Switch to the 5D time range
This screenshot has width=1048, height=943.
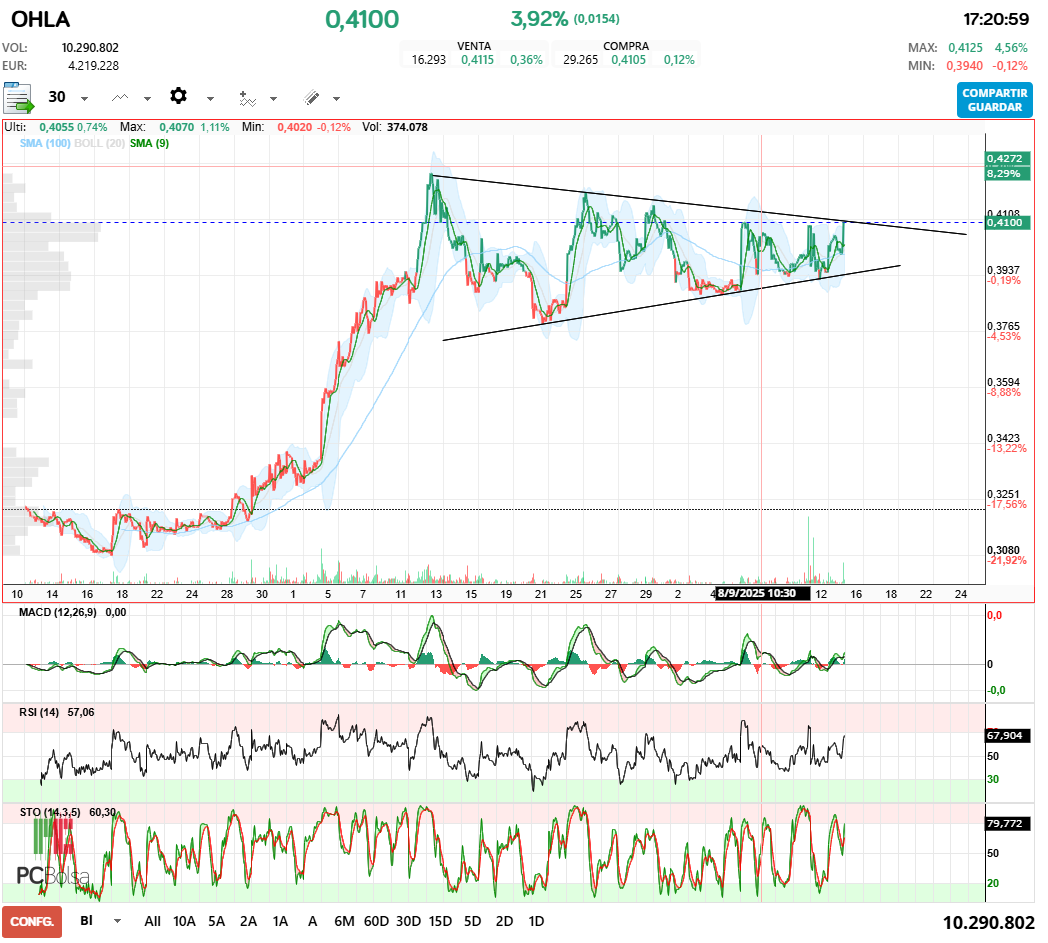473,921
